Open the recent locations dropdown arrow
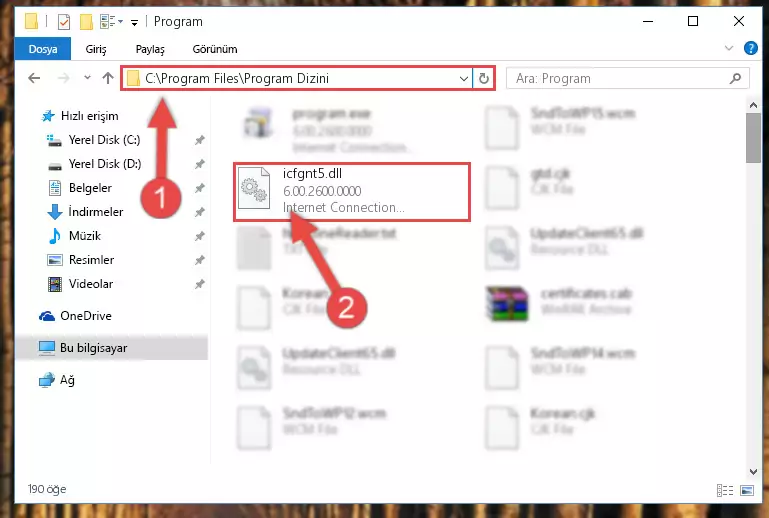Screen dimensions: 769x518 coord(87,78)
